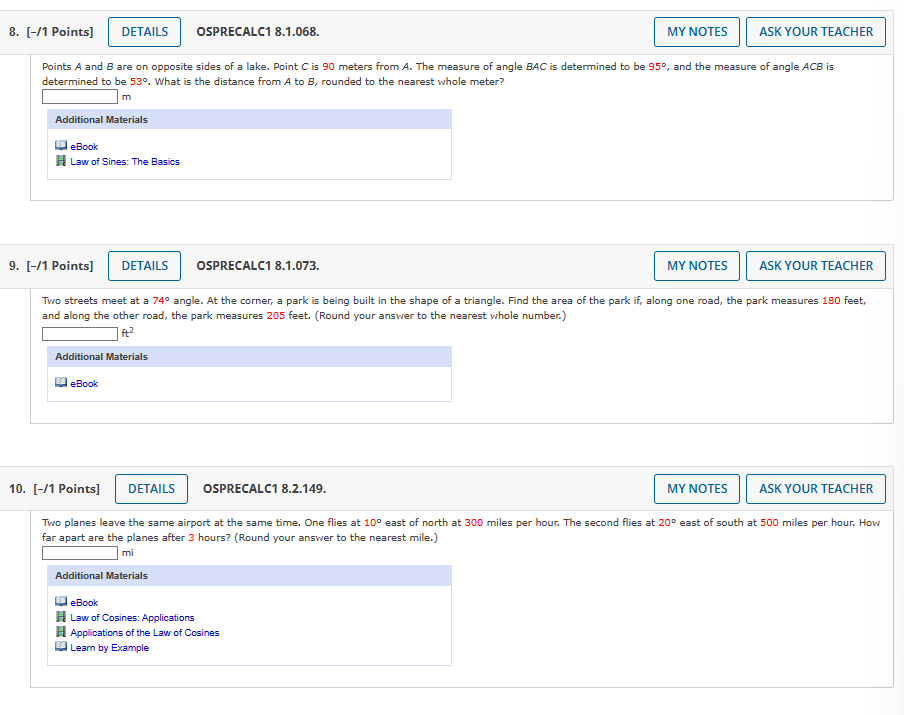This screenshot has height=715, width=904.
Task: Click the red value 500 in question 10
Action: [x=769, y=522]
